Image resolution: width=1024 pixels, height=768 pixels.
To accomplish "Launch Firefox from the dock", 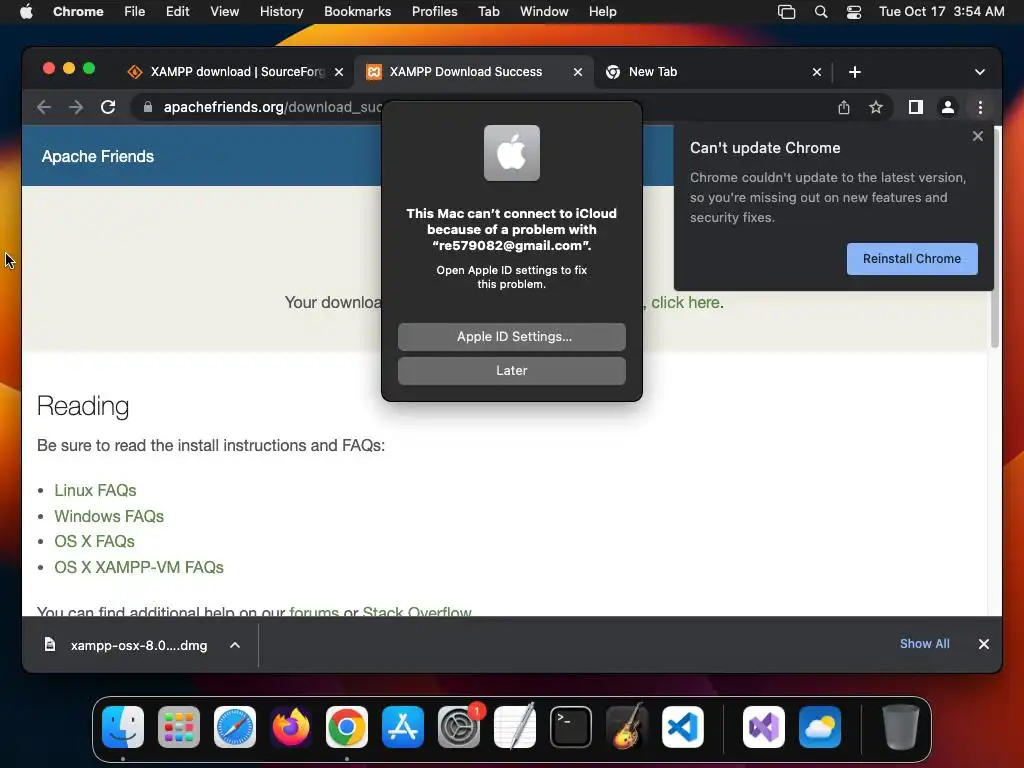I will tap(291, 727).
